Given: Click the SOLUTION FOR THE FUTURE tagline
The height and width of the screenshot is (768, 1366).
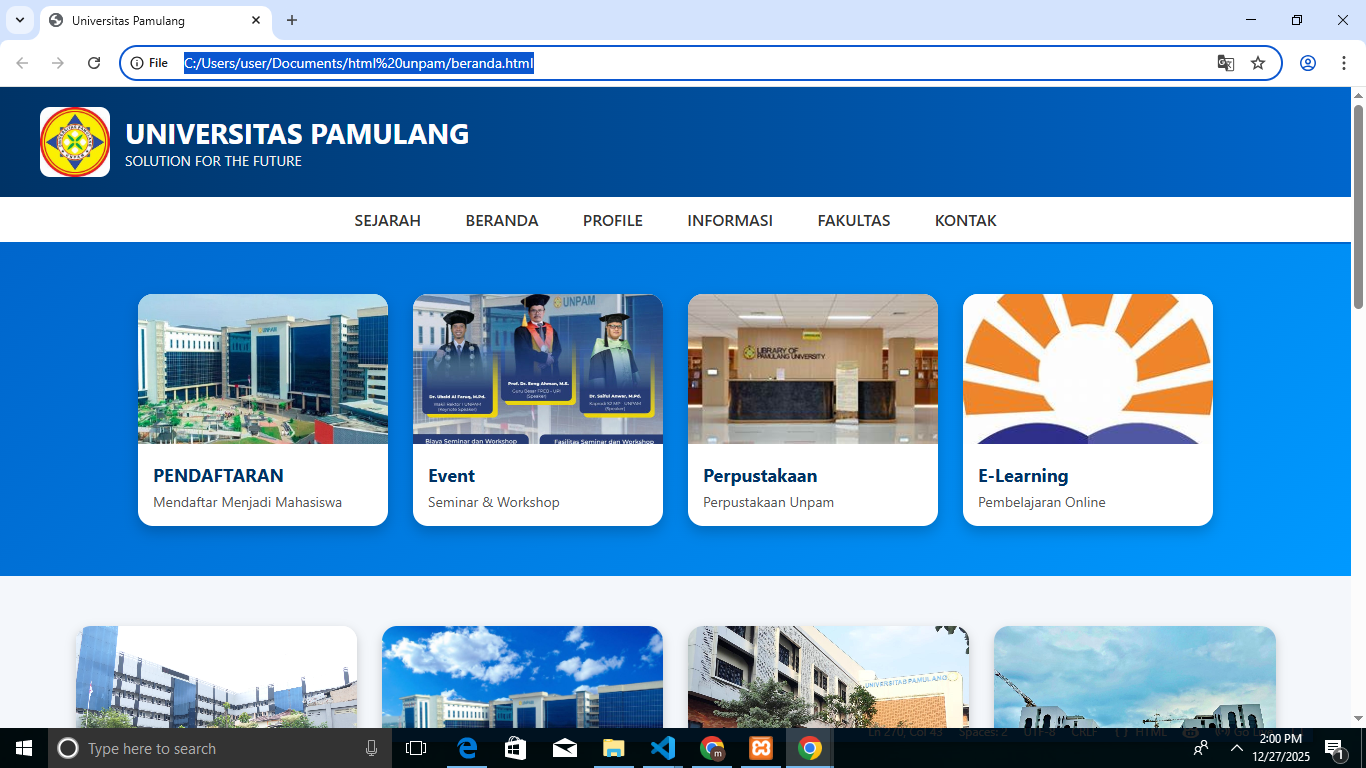Looking at the screenshot, I should [213, 161].
